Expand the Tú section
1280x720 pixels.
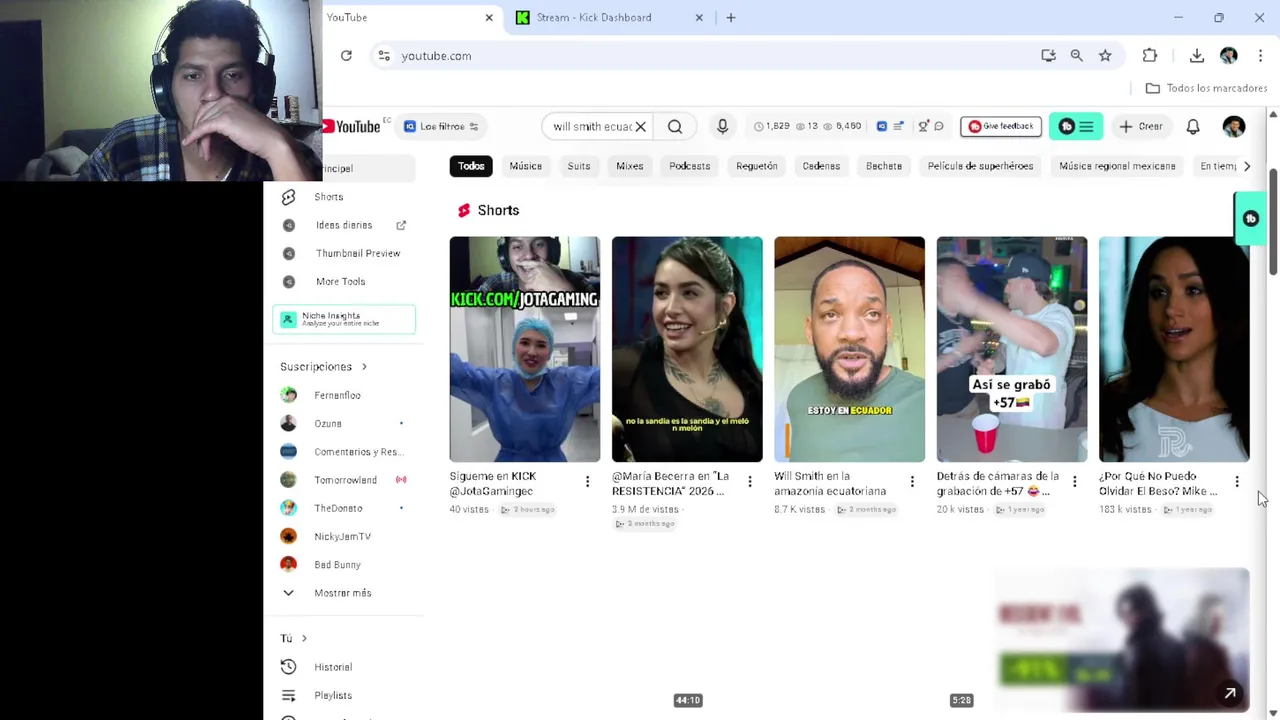click(x=293, y=638)
